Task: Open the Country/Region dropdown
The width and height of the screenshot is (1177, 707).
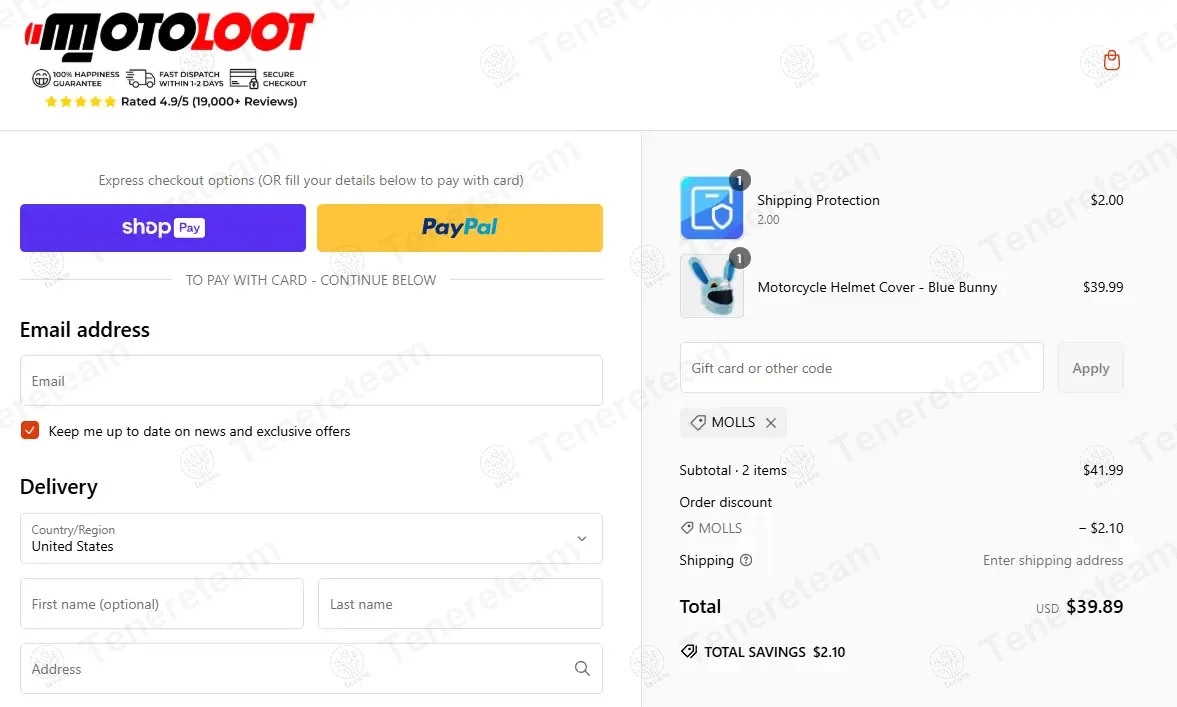Action: (312, 539)
